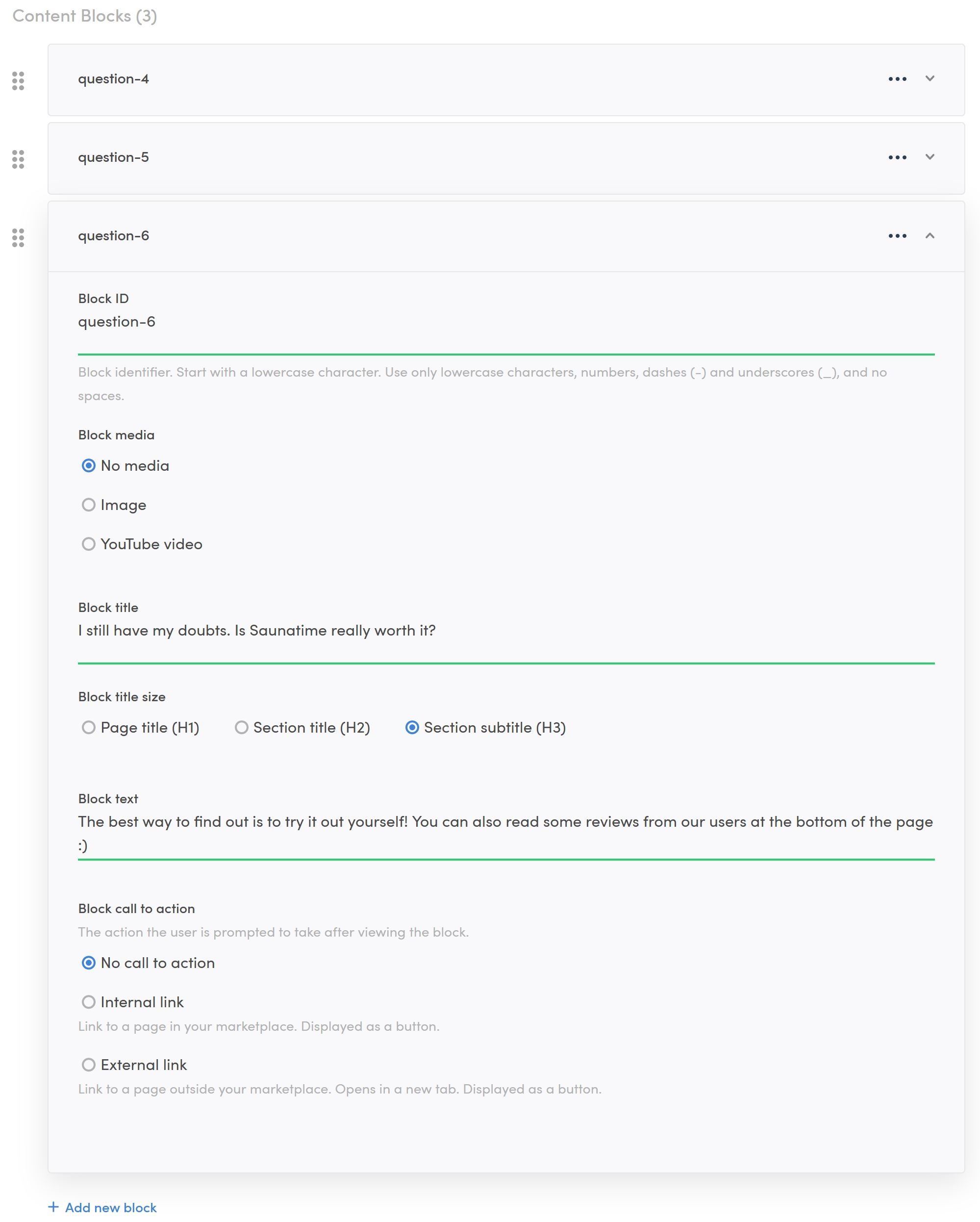Open the three-dot menu for question-5
Image resolution: width=980 pixels, height=1222 pixels.
[897, 157]
